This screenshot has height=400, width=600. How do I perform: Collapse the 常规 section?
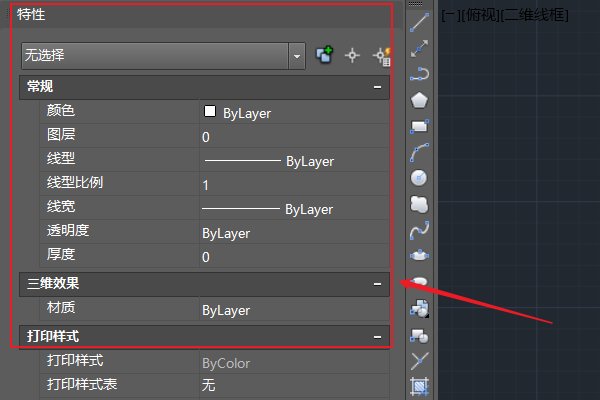tap(377, 87)
